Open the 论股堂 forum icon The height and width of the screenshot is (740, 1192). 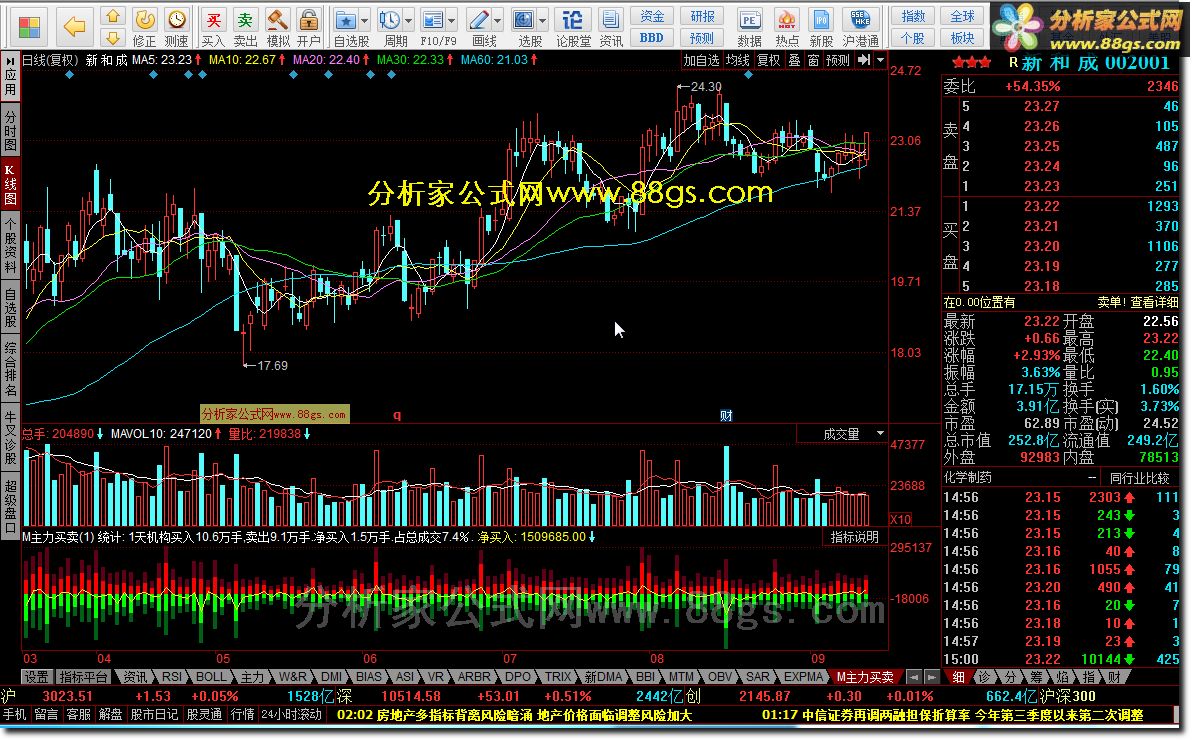pos(573,27)
